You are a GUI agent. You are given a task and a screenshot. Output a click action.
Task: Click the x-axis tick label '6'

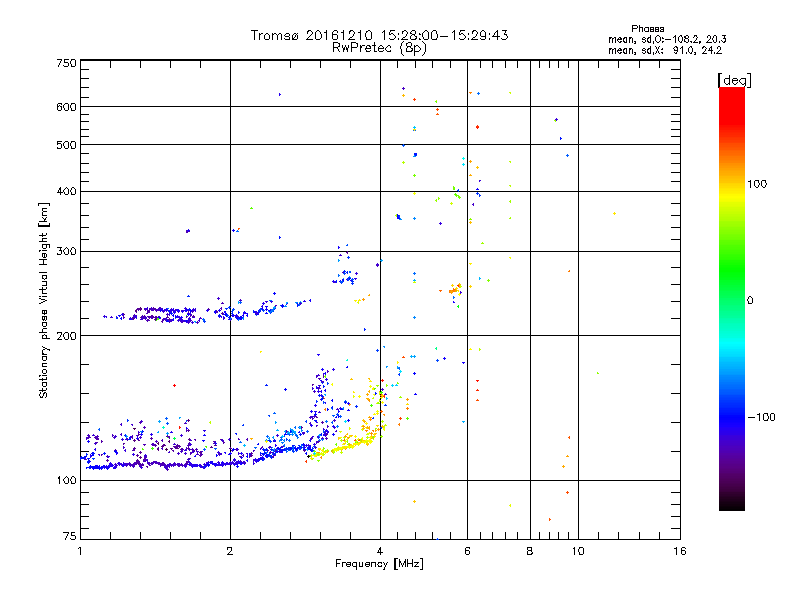[467, 551]
